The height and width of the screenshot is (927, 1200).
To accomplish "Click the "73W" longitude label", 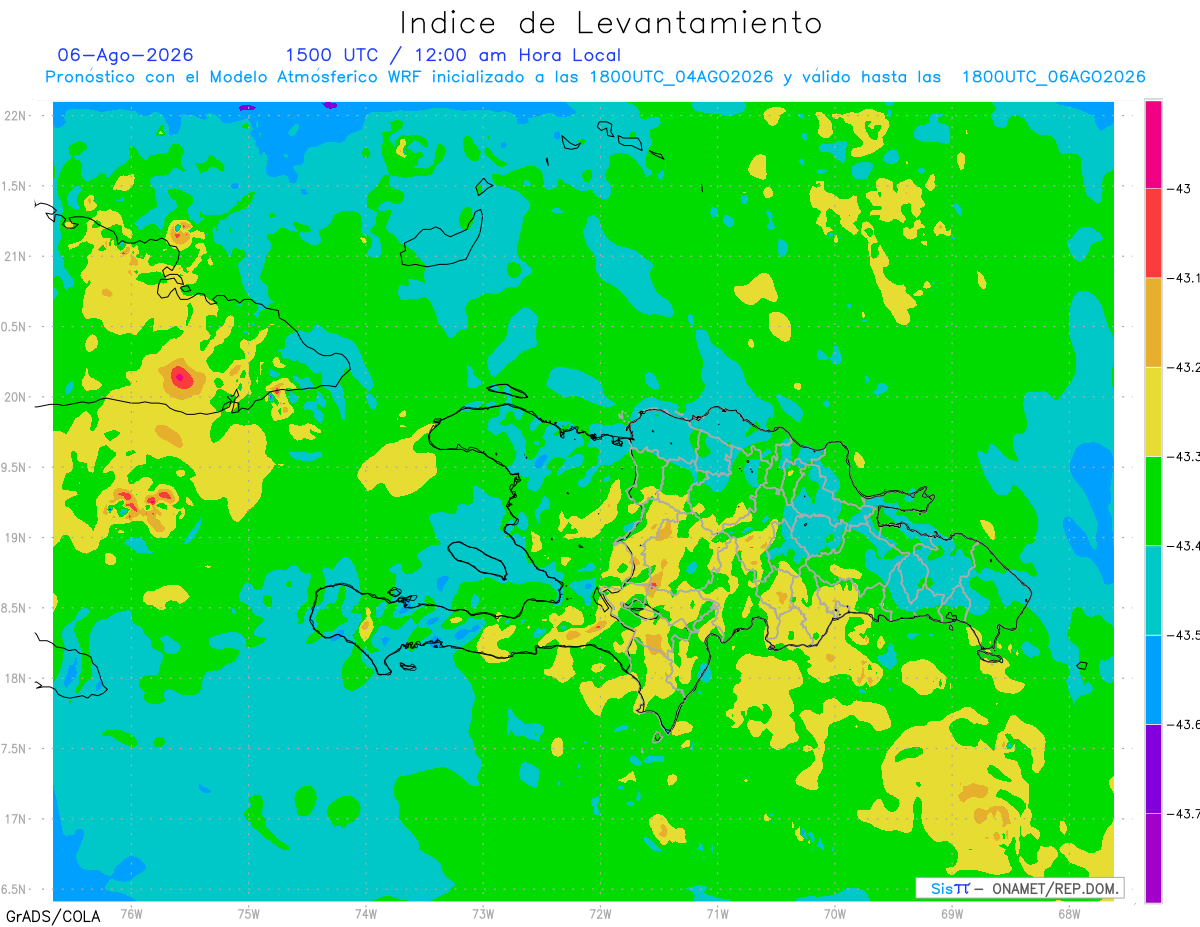I will [483, 913].
